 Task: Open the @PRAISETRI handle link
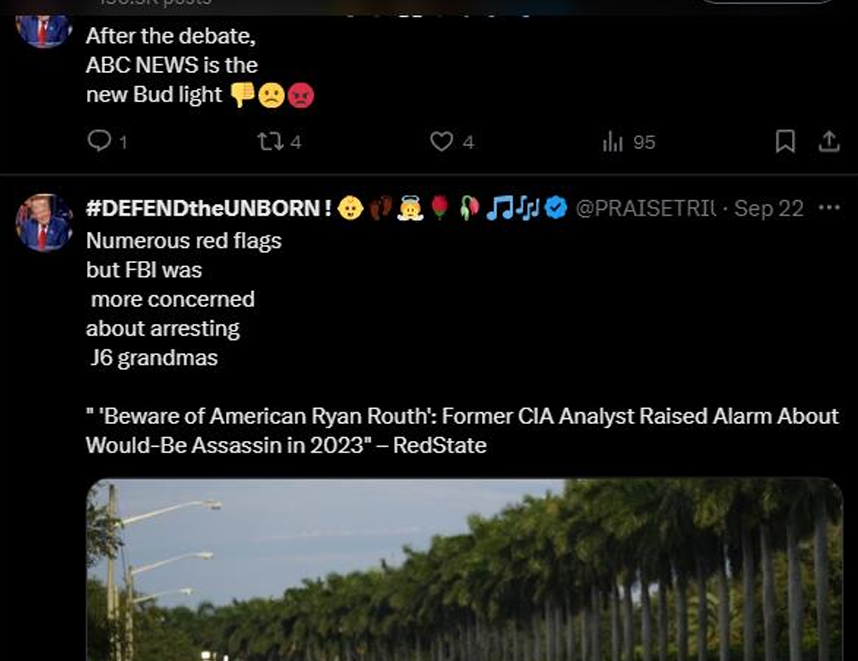pyautogui.click(x=646, y=208)
